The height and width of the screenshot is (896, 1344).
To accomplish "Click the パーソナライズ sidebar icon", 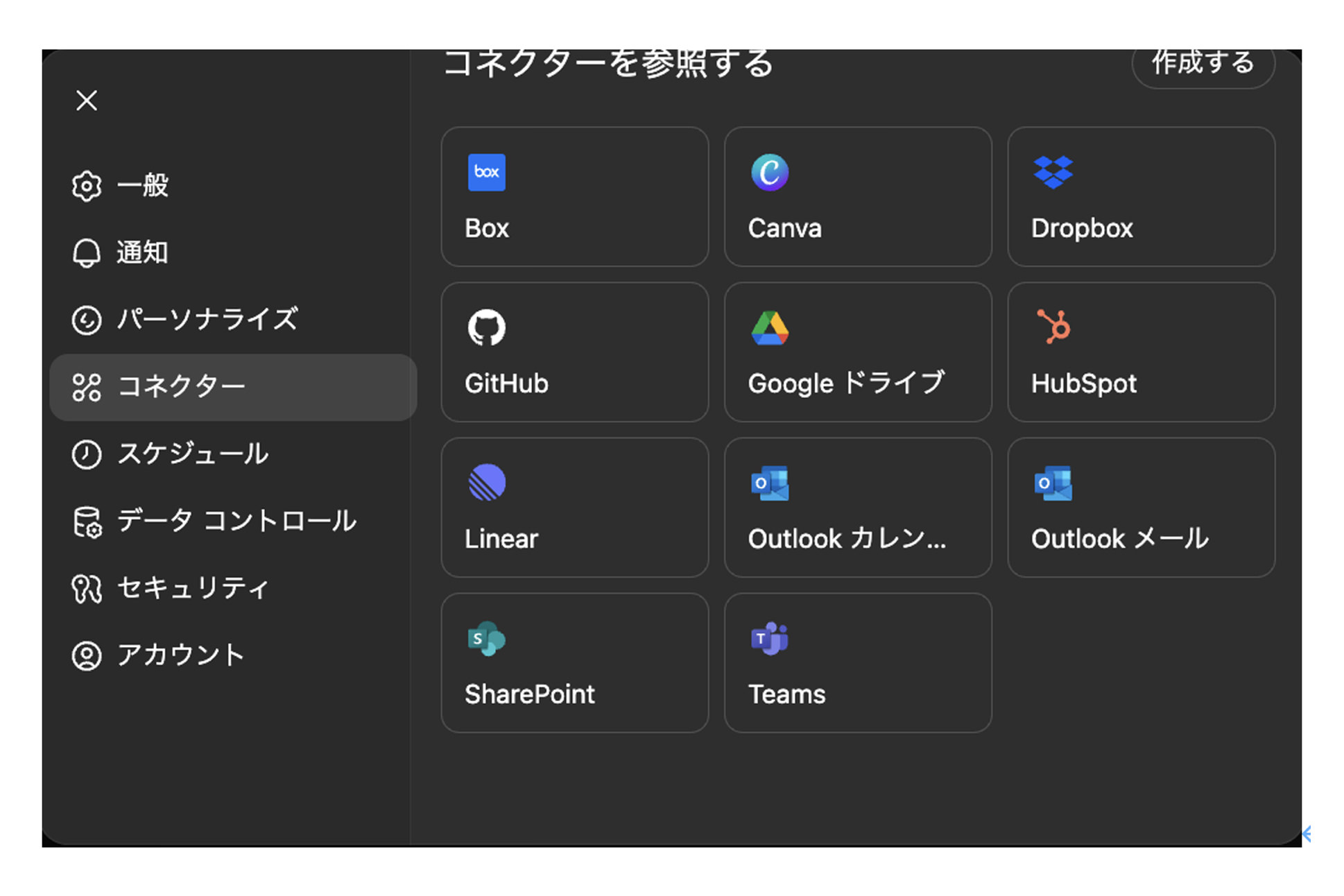I will click(87, 320).
